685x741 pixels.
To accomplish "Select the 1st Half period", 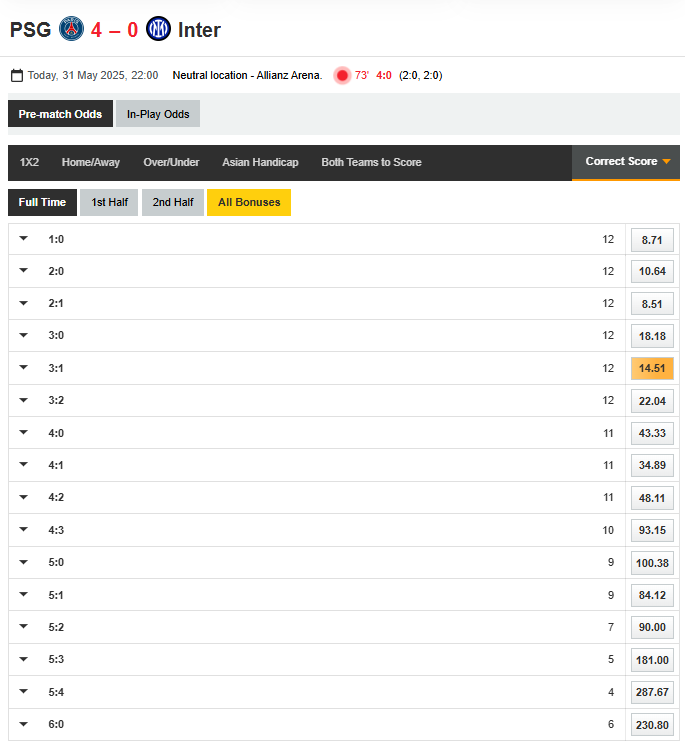I will pyautogui.click(x=109, y=202).
